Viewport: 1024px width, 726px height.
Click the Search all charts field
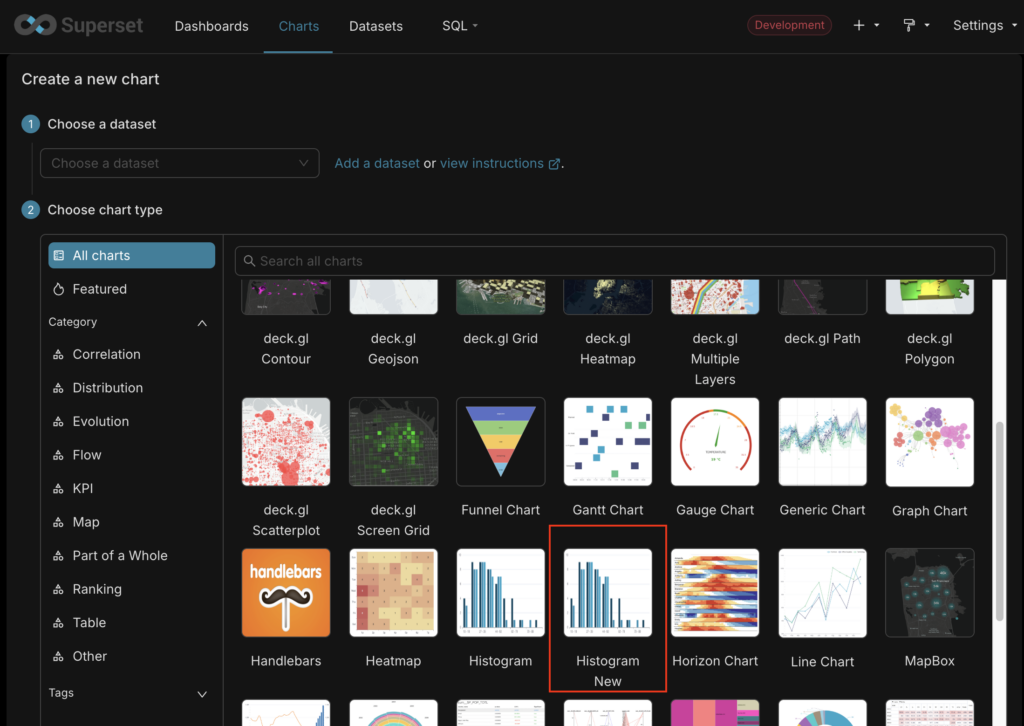pos(615,261)
